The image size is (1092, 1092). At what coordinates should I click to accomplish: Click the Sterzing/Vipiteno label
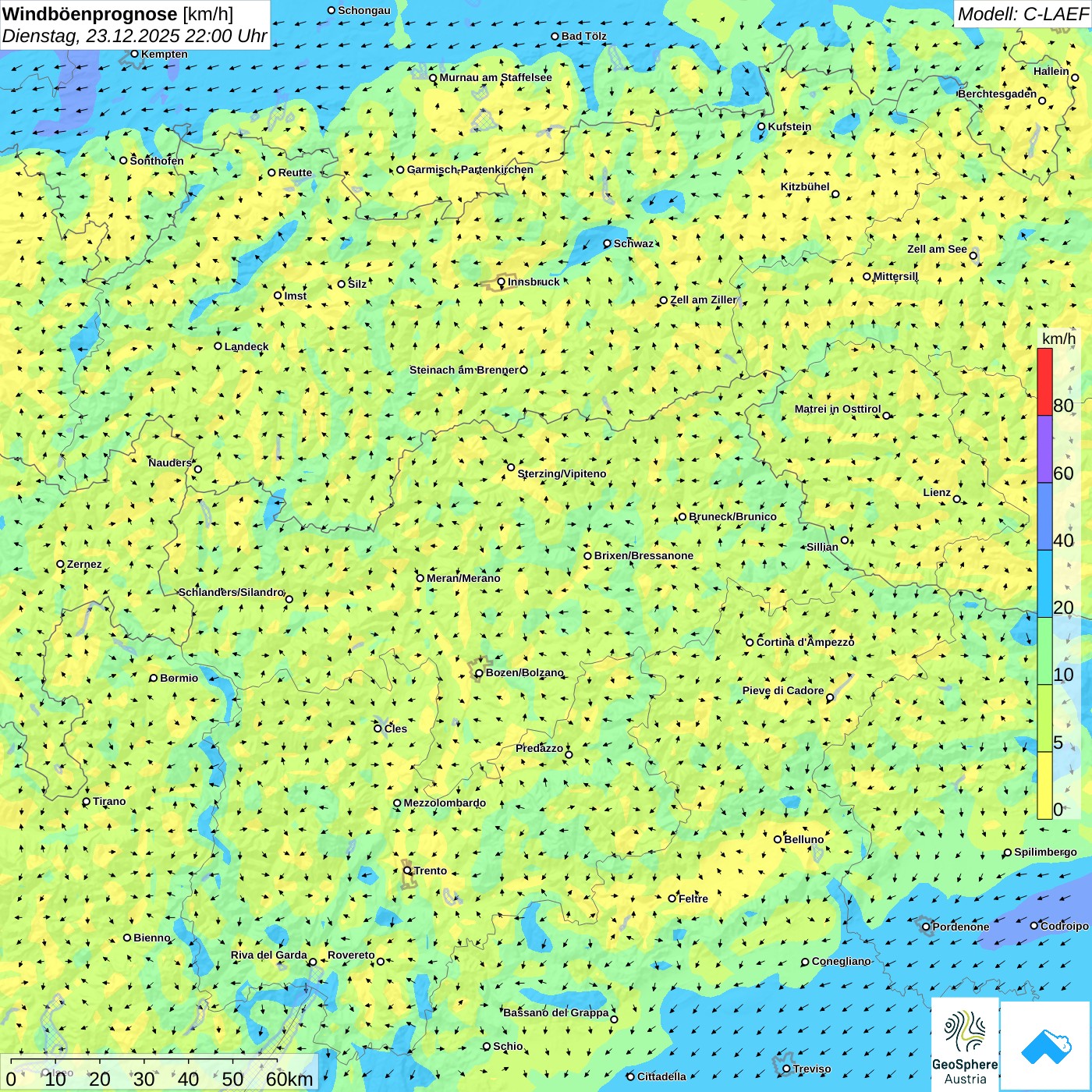pos(562,473)
